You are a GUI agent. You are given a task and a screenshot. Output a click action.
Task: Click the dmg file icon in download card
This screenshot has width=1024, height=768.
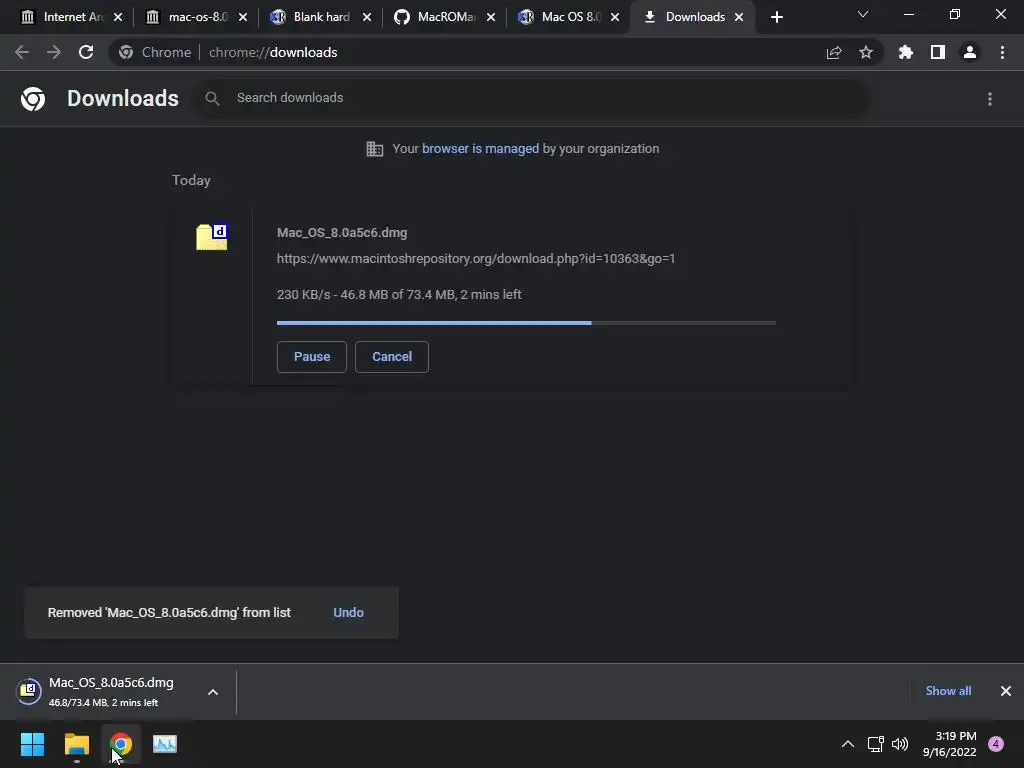point(212,236)
